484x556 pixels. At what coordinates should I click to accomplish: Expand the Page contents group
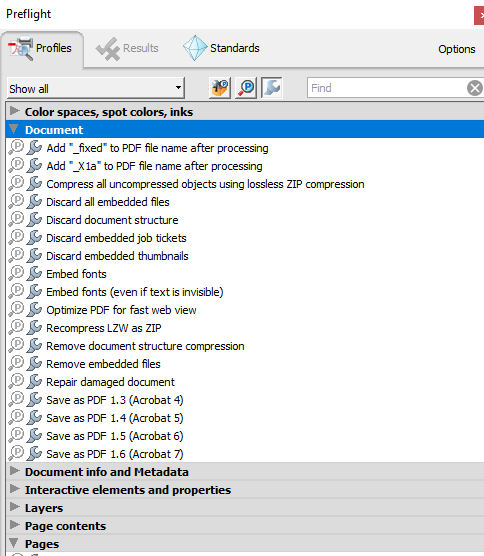point(14,525)
